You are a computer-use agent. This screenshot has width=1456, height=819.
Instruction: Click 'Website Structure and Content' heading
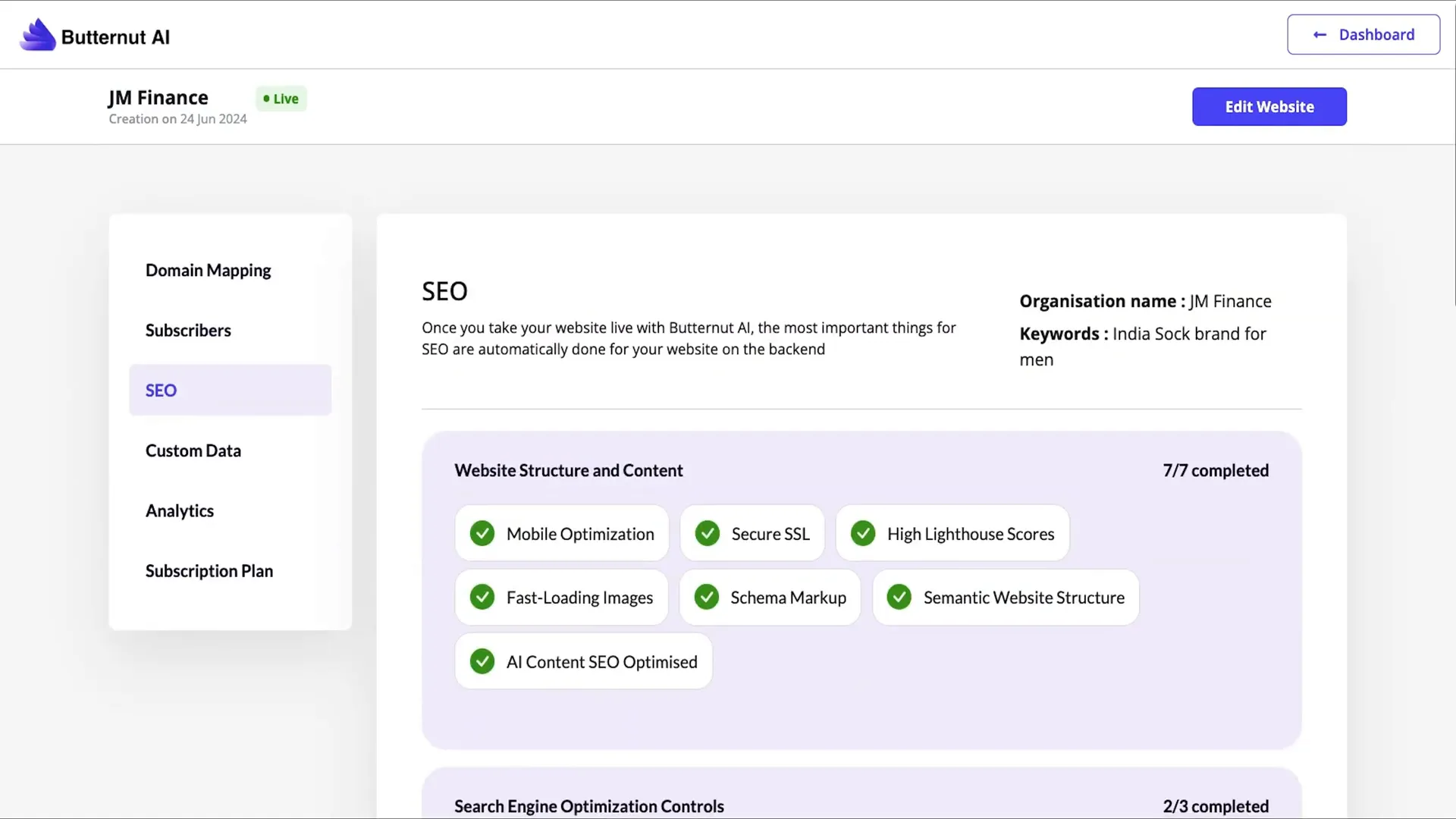click(x=569, y=470)
